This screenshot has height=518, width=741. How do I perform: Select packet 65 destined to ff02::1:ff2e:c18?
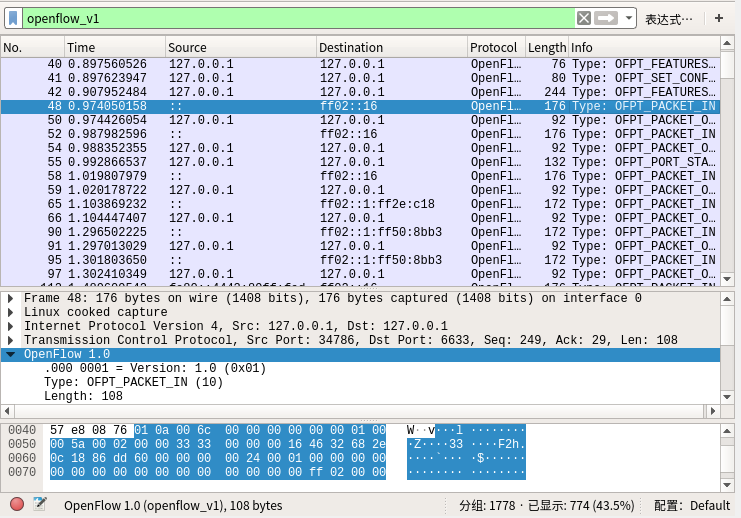[x=360, y=204]
